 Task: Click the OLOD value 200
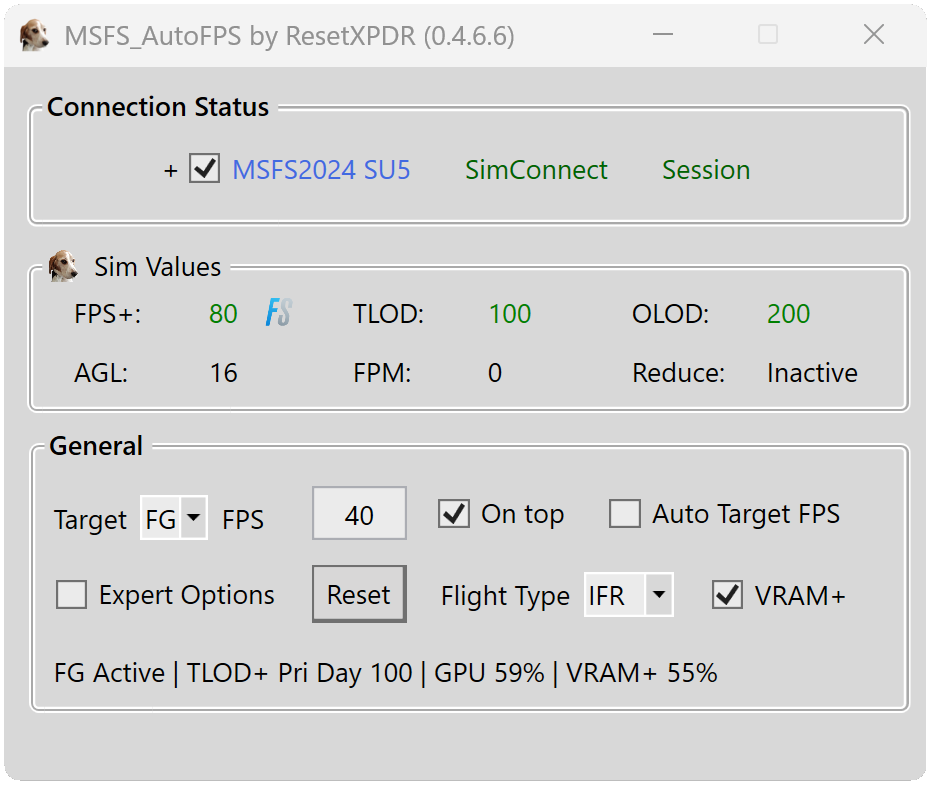pyautogui.click(x=788, y=314)
